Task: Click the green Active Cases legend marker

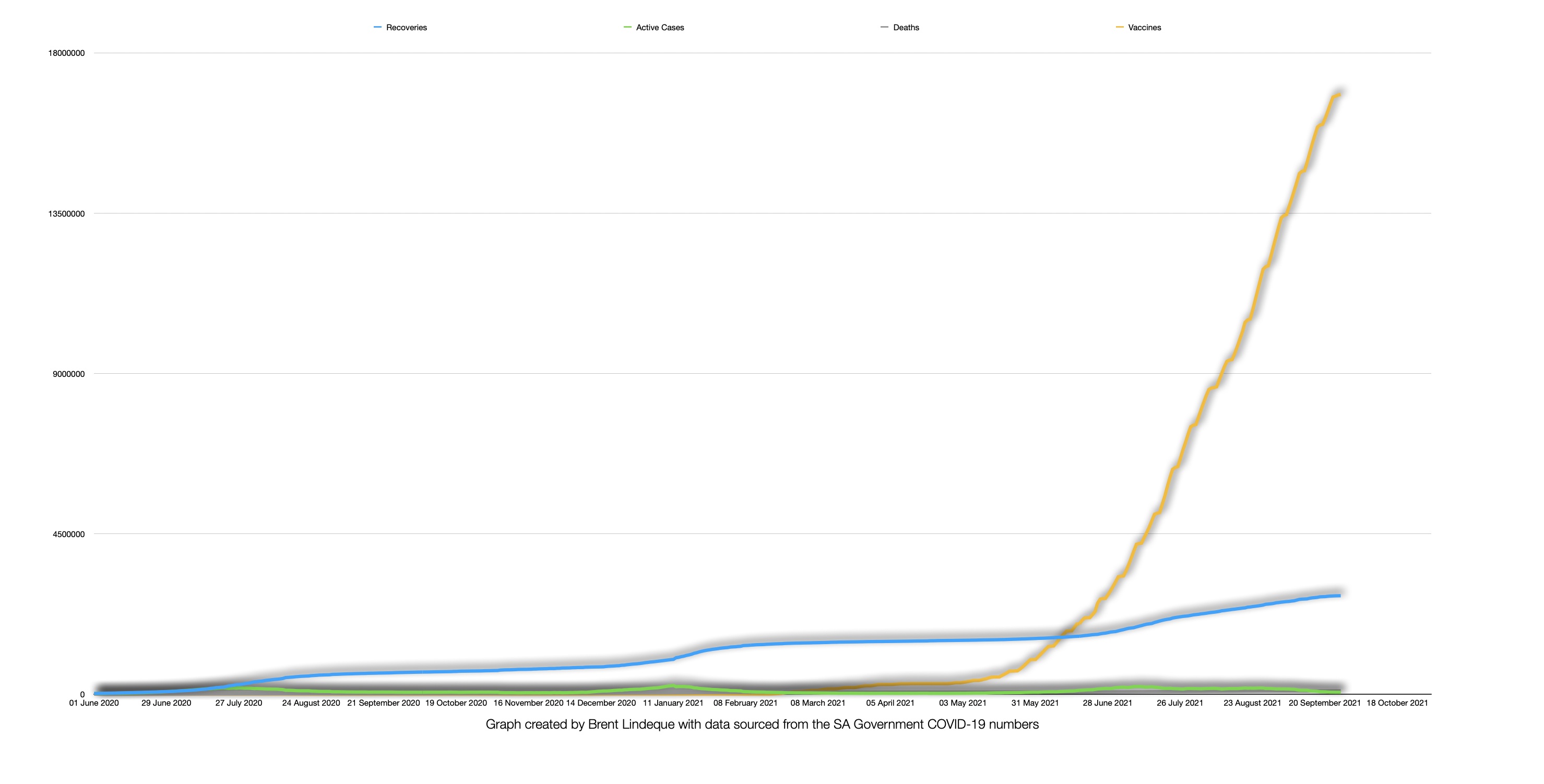Action: tap(627, 28)
